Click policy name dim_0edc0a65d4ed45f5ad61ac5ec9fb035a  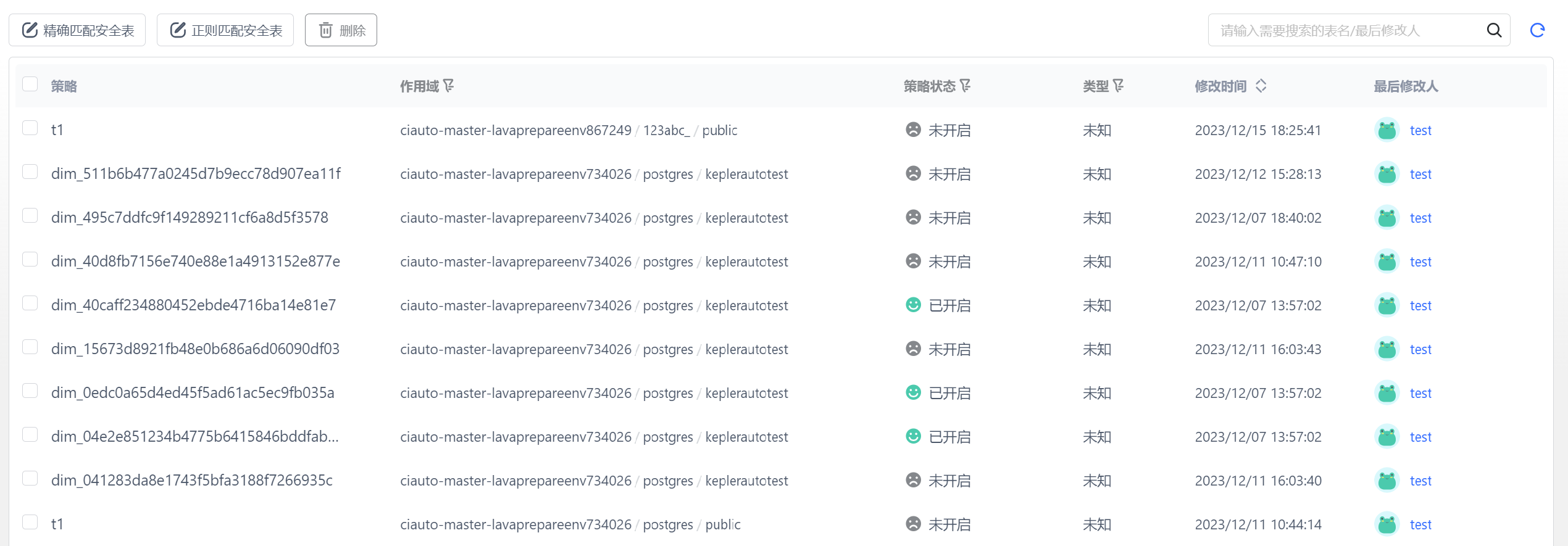(x=193, y=393)
